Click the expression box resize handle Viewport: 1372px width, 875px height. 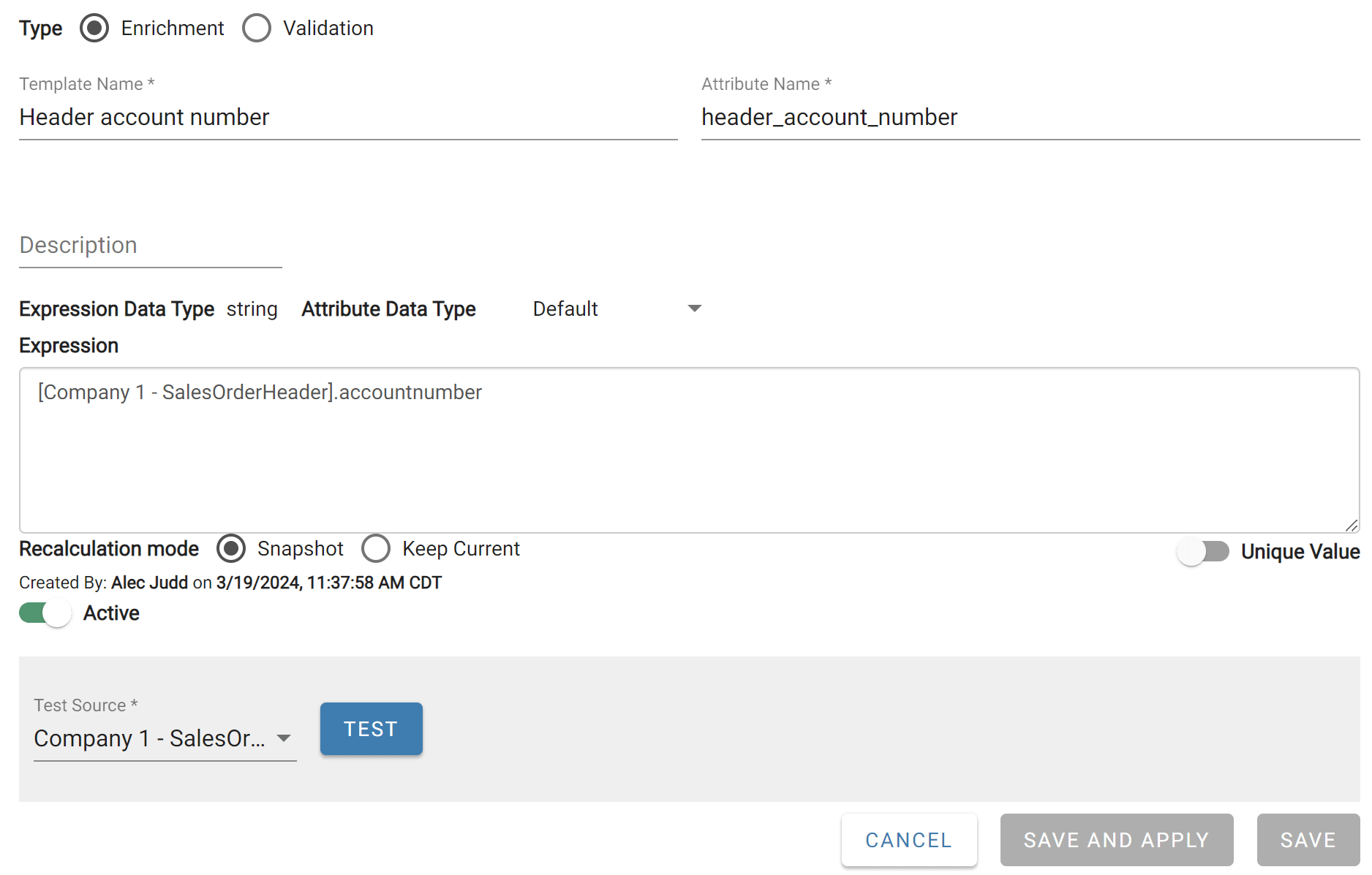point(1352,526)
